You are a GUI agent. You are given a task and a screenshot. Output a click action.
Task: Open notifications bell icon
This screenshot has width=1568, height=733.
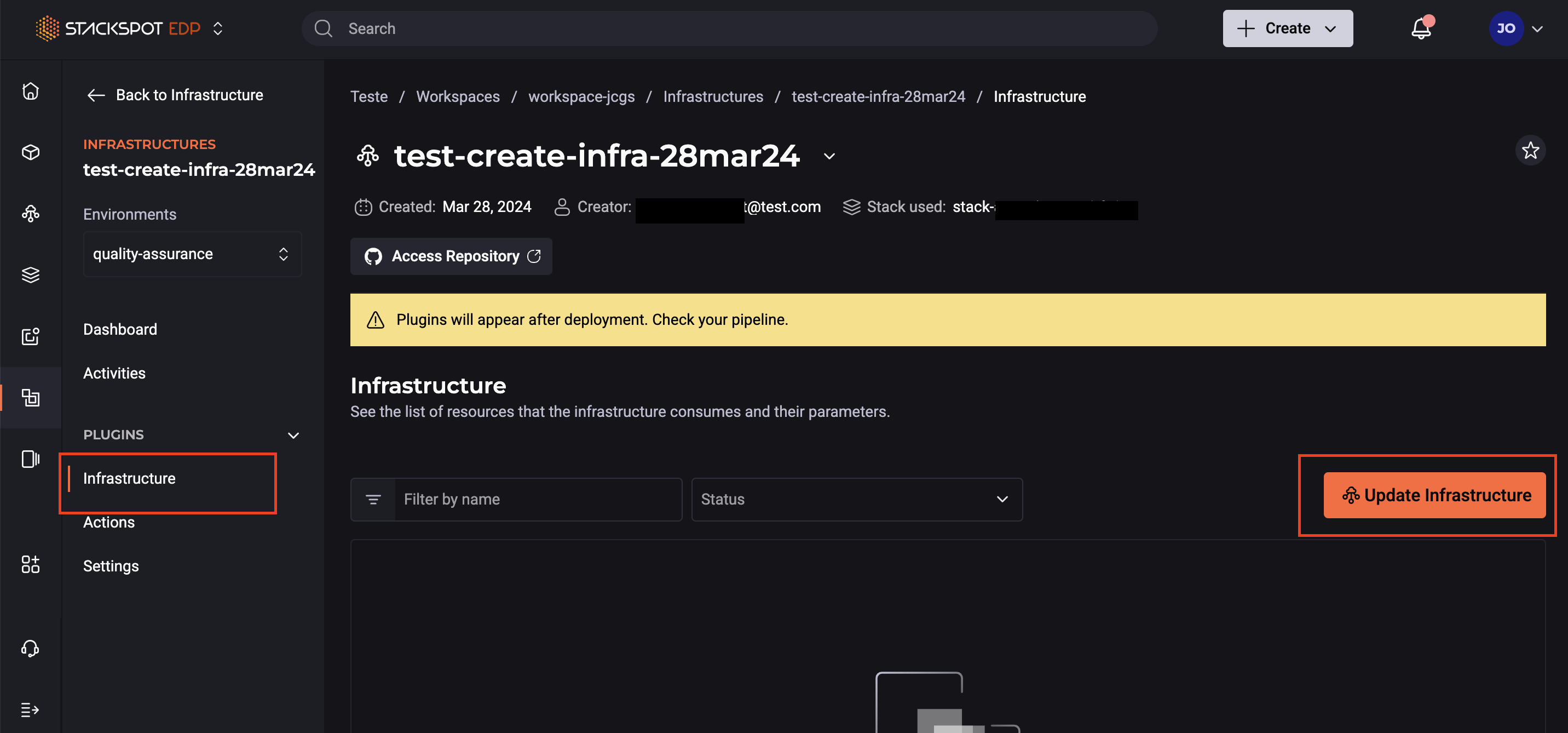pyautogui.click(x=1421, y=28)
